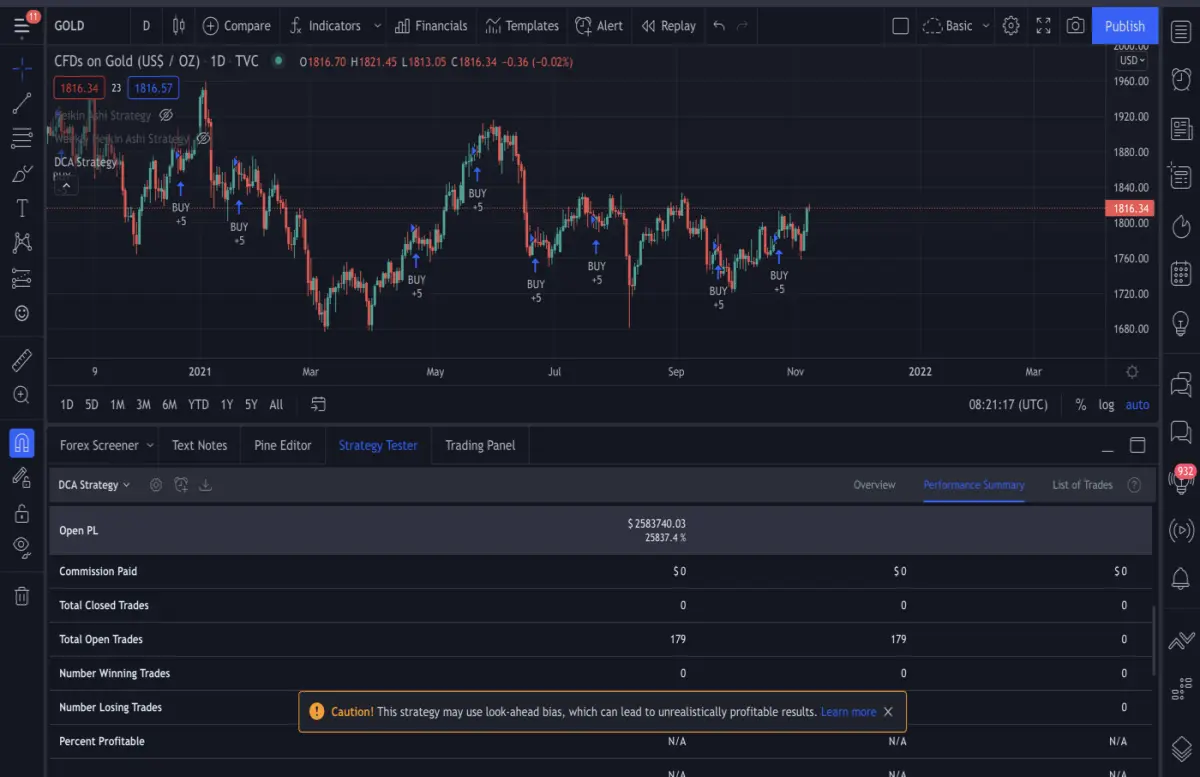The image size is (1200, 777).
Task: Follow the Learn more link
Action: pos(848,712)
